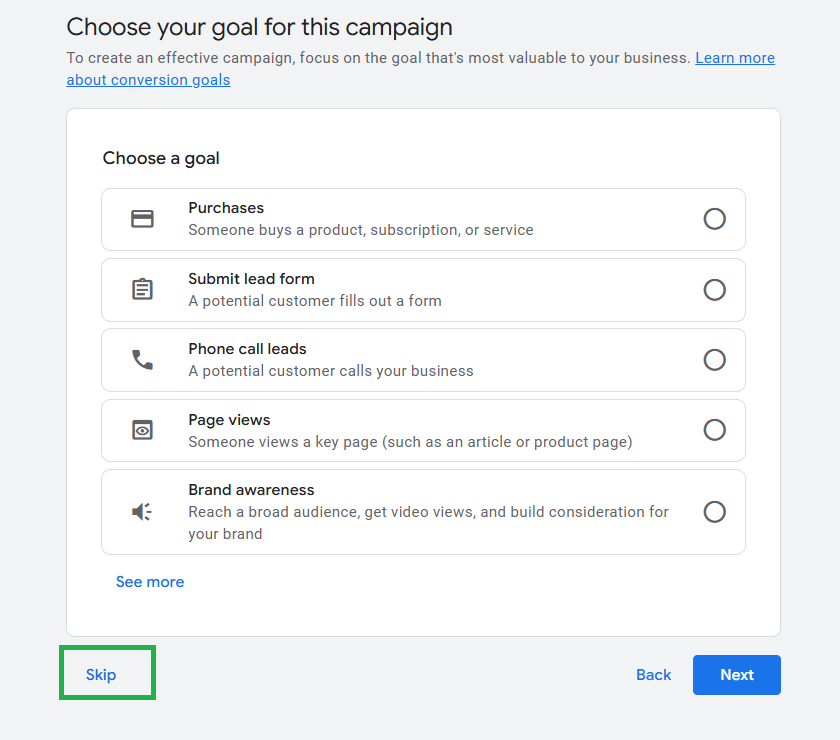
Task: Open Learn more about conversion goals link
Action: [x=734, y=58]
